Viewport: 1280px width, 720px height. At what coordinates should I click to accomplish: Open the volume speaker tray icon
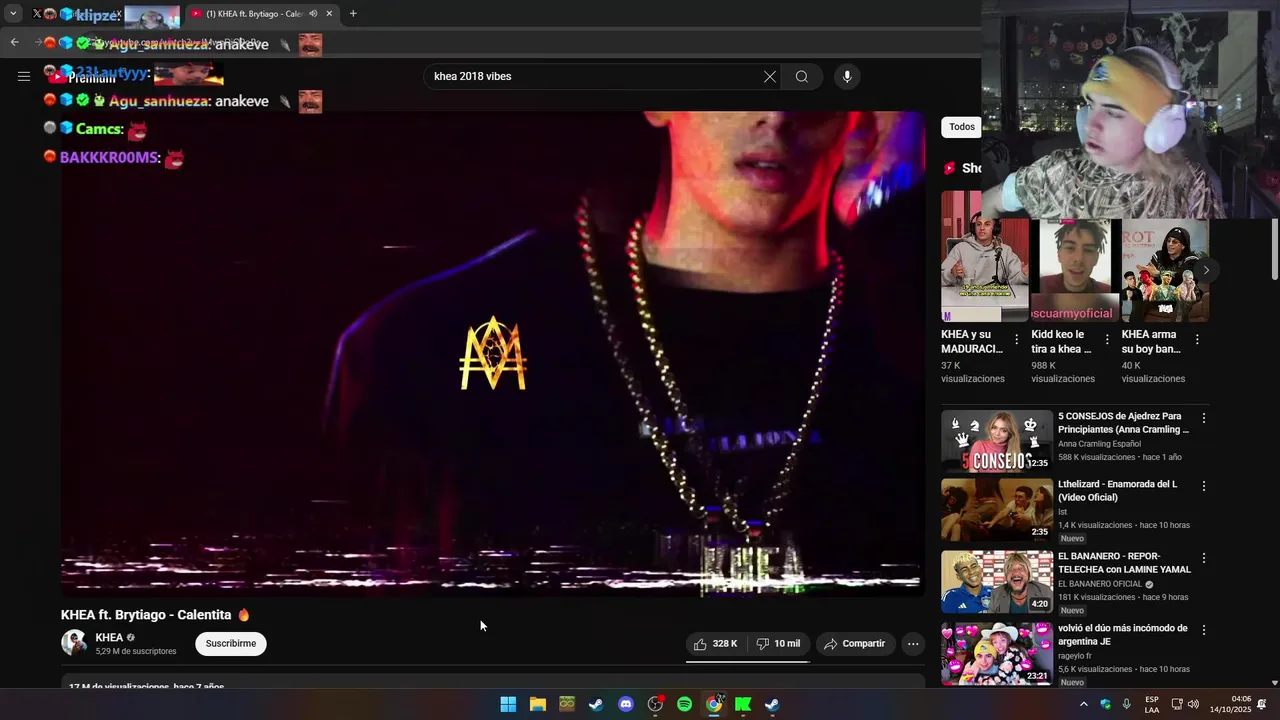pyautogui.click(x=1193, y=704)
